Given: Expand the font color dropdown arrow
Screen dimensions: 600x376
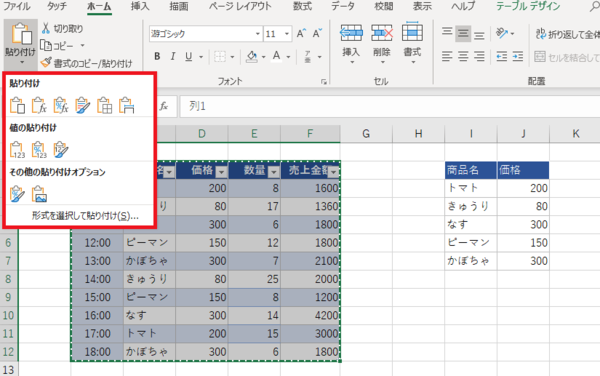Looking at the screenshot, I should tap(288, 57).
